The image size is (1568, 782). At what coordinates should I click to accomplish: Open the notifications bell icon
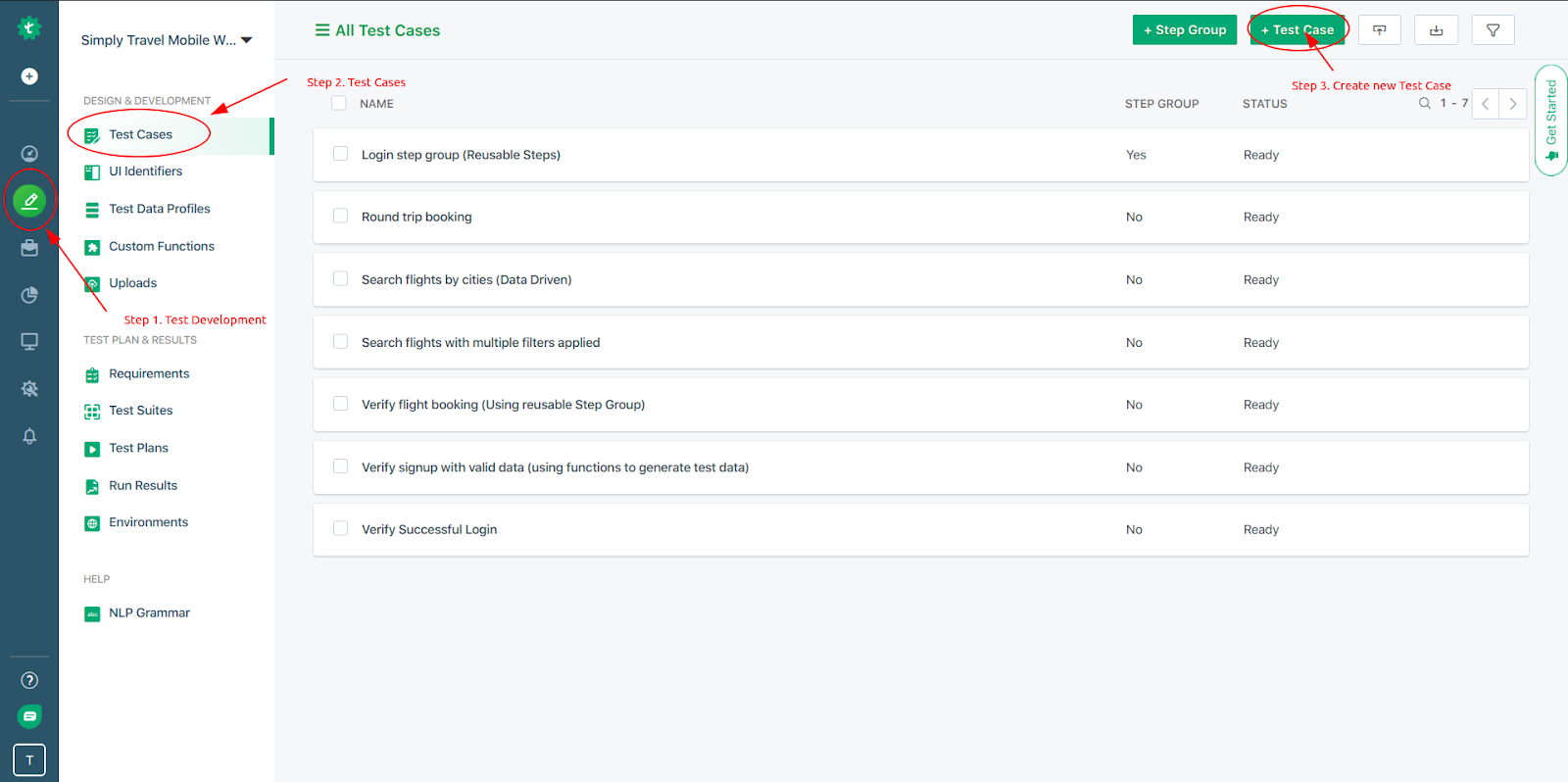29,436
